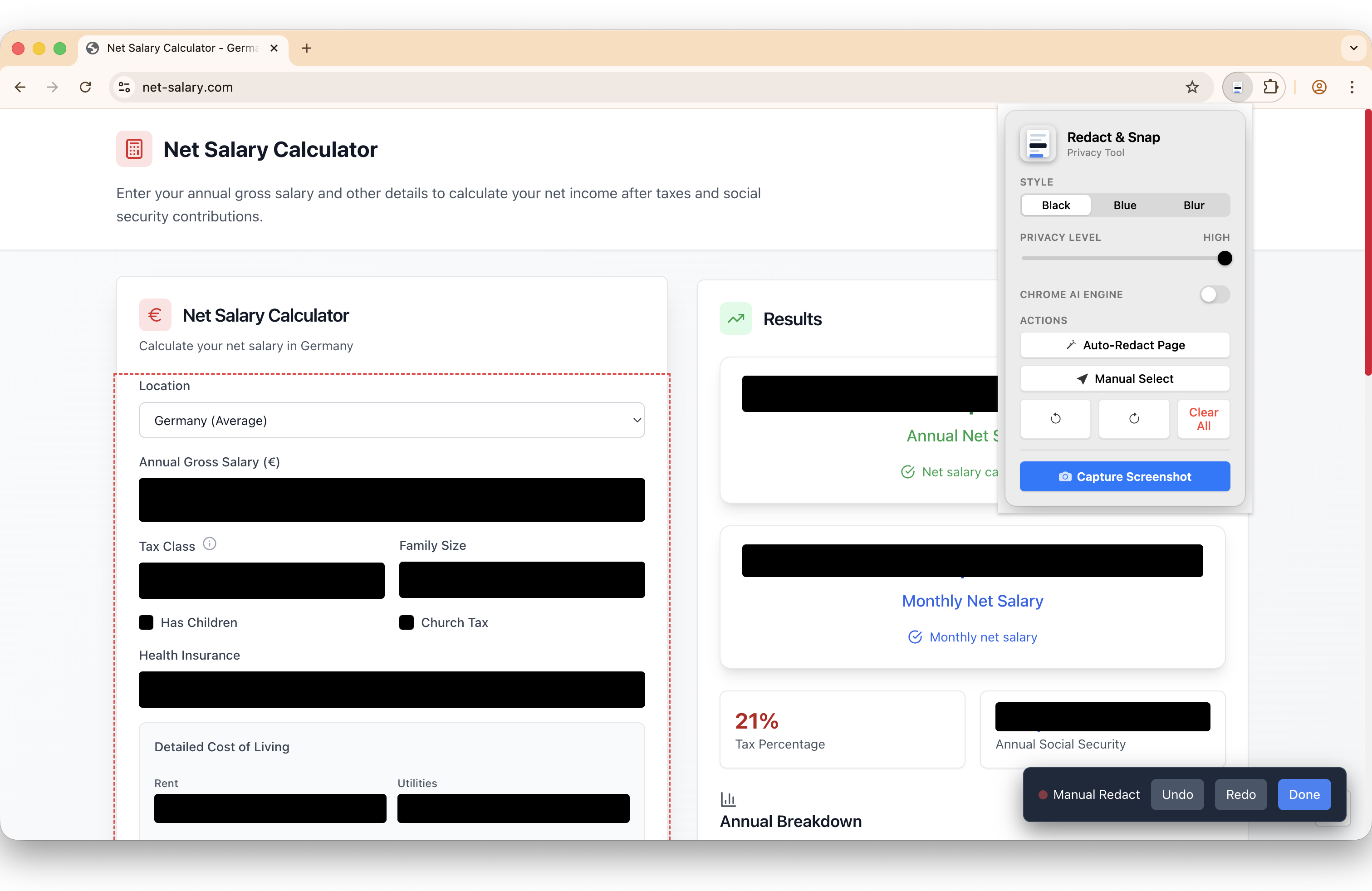Click the browser back arrow

[20, 87]
